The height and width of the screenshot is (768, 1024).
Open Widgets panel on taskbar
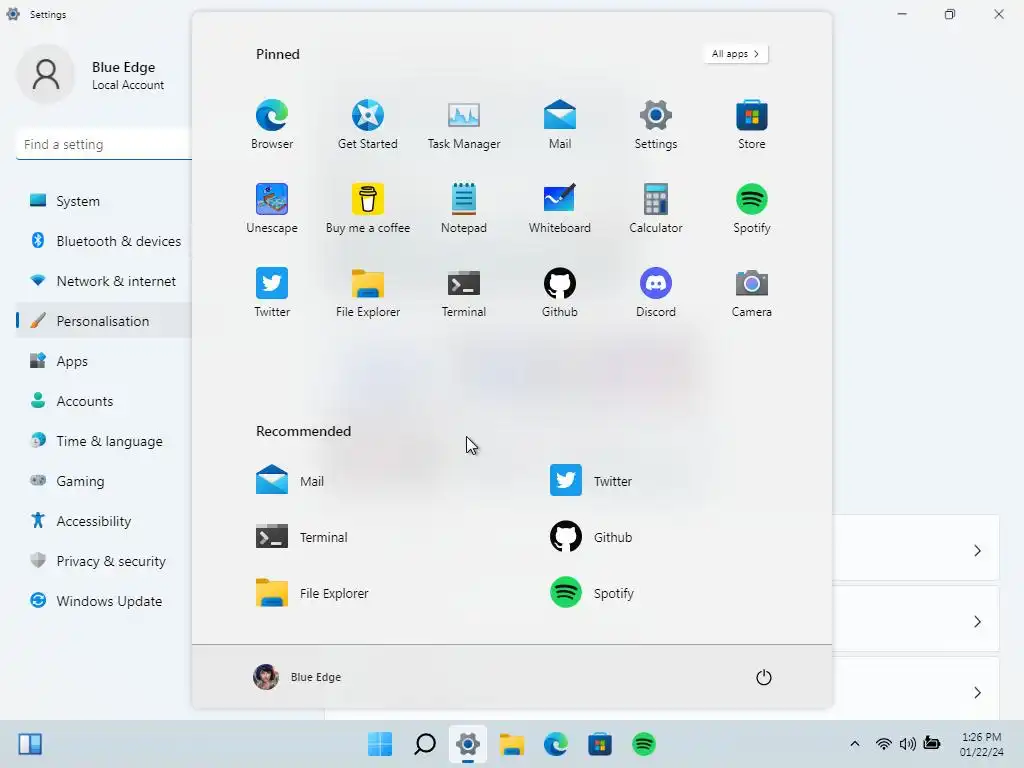[30, 744]
